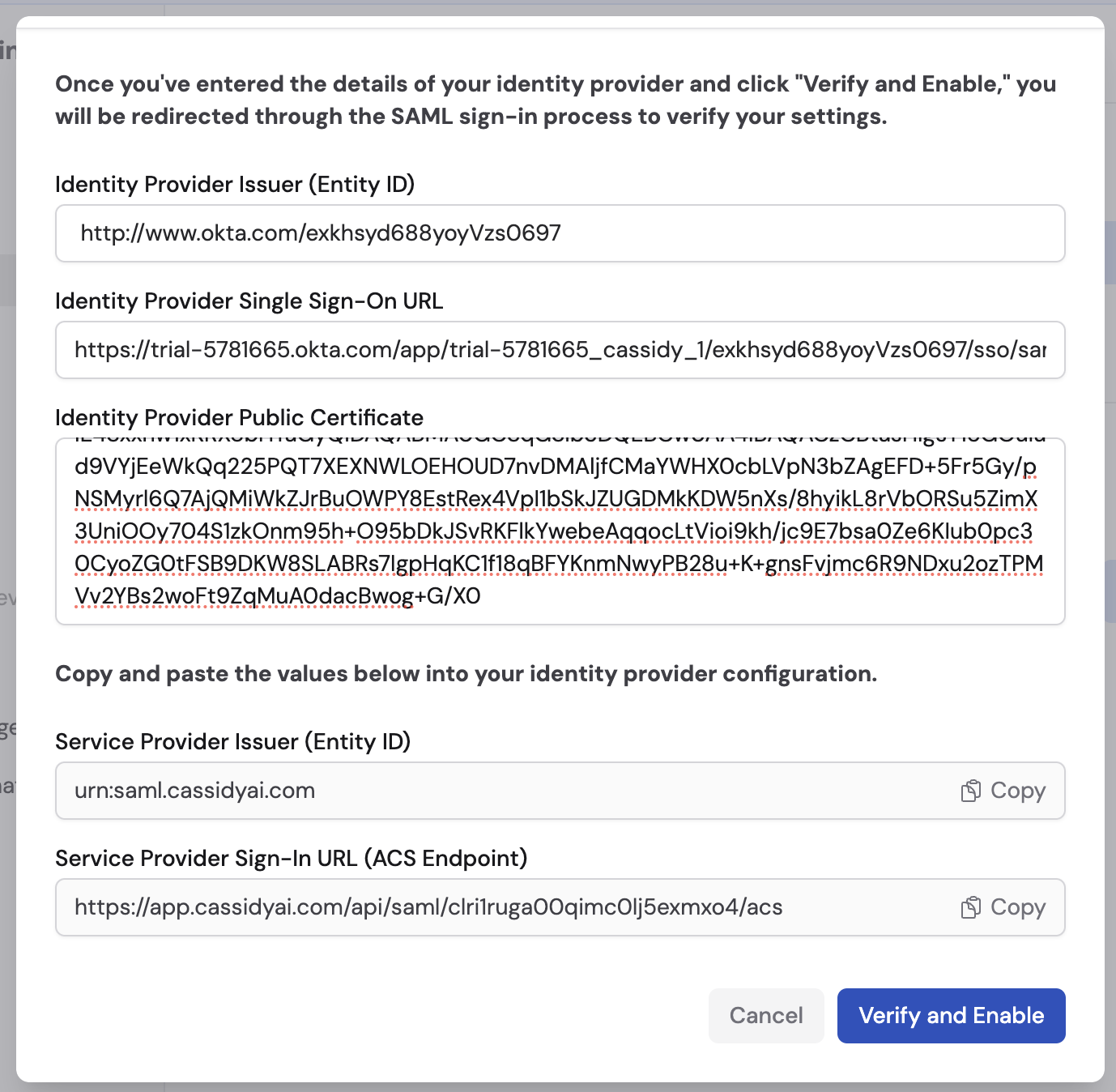Viewport: 1116px width, 1092px height.
Task: Click the clipboard icon for Service Provider Issuer
Action: click(971, 791)
